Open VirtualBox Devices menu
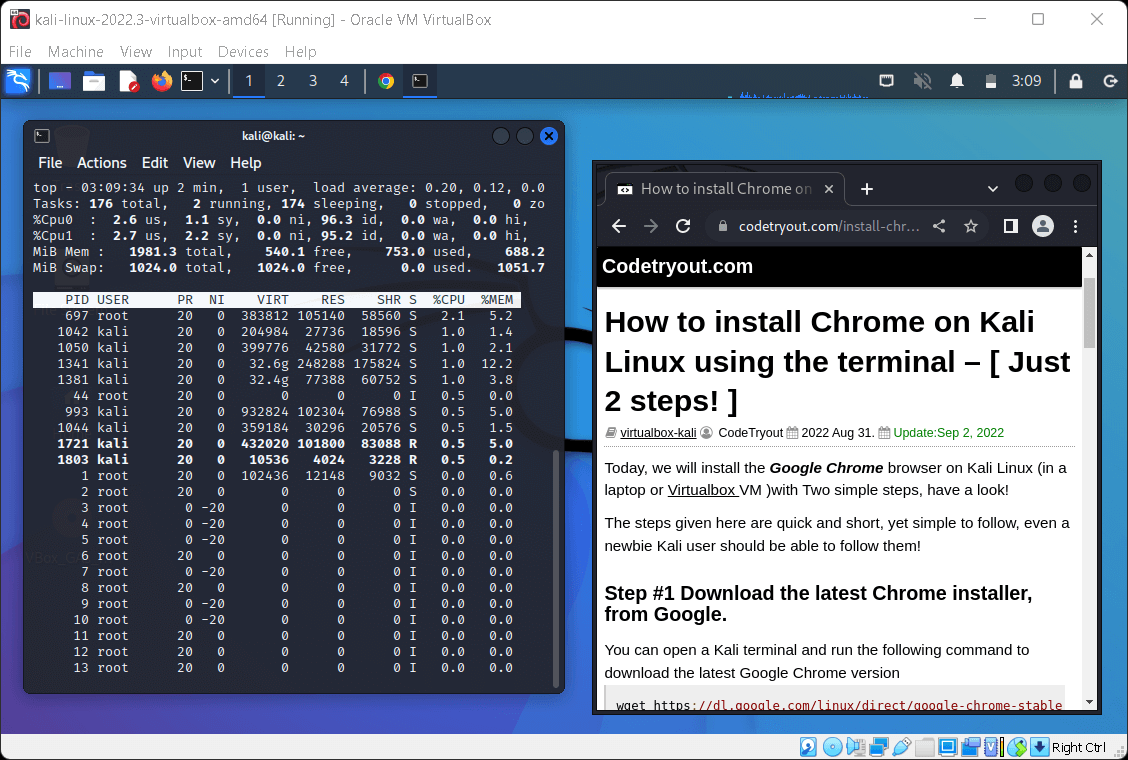This screenshot has width=1128, height=760. pyautogui.click(x=243, y=52)
